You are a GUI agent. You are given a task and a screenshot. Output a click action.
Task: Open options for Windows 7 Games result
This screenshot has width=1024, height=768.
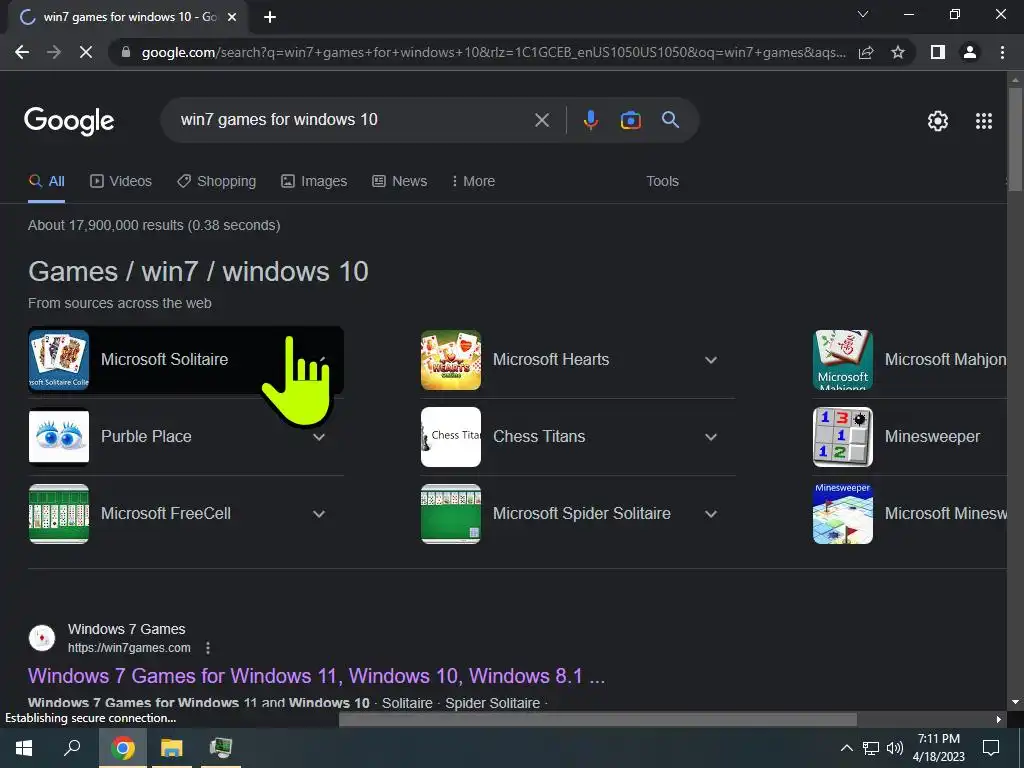pyautogui.click(x=208, y=648)
